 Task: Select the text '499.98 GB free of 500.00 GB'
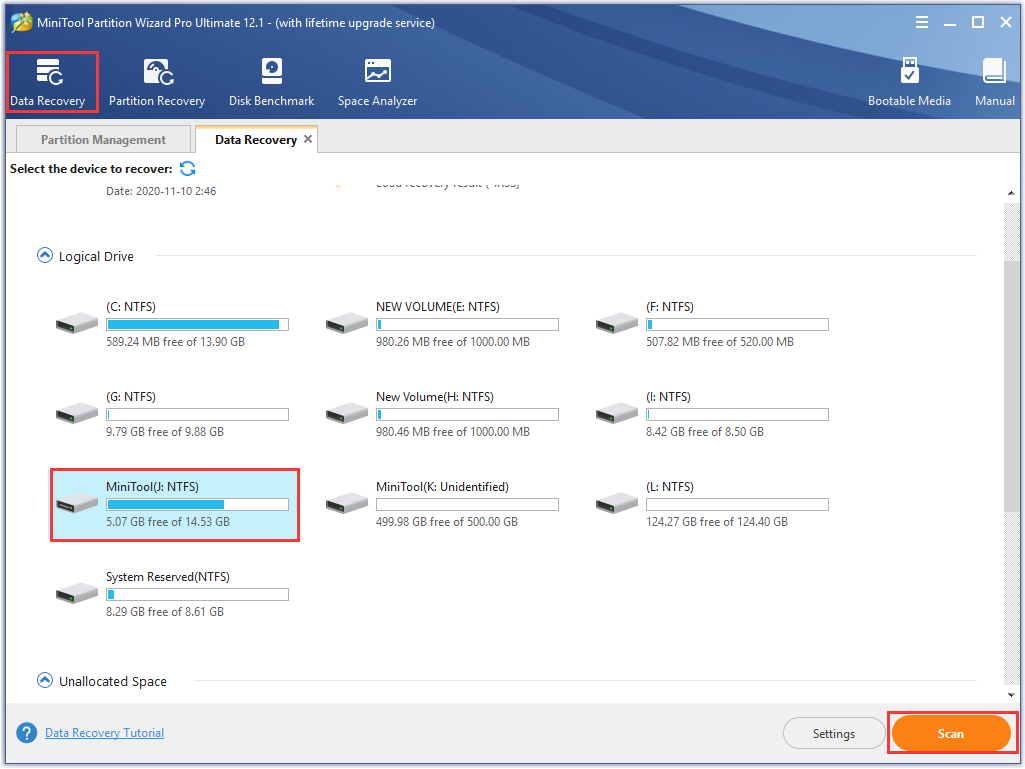pos(446,522)
